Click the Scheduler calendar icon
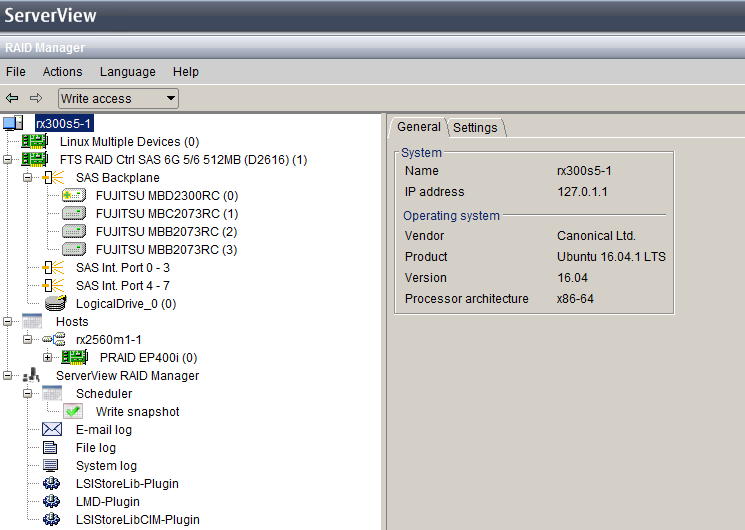This screenshot has width=745, height=530. point(52,394)
